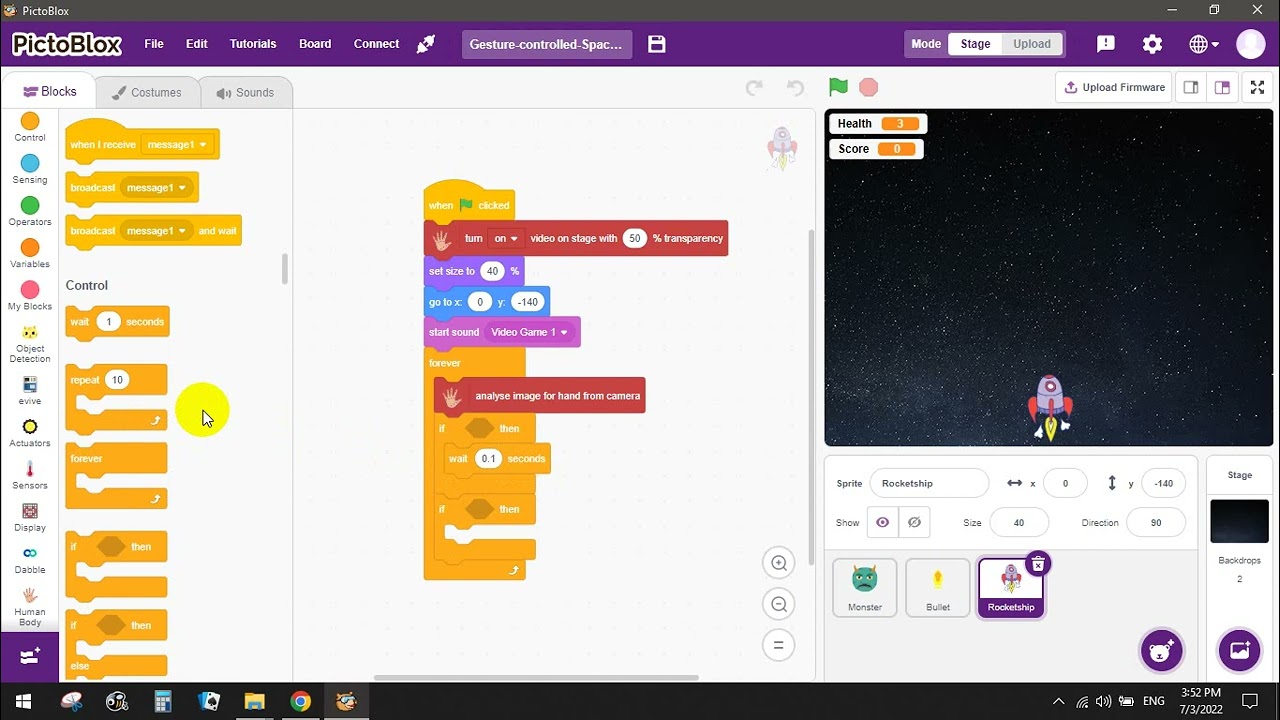Open the Connect menu
Screen dimensions: 1280x720
pyautogui.click(x=376, y=44)
